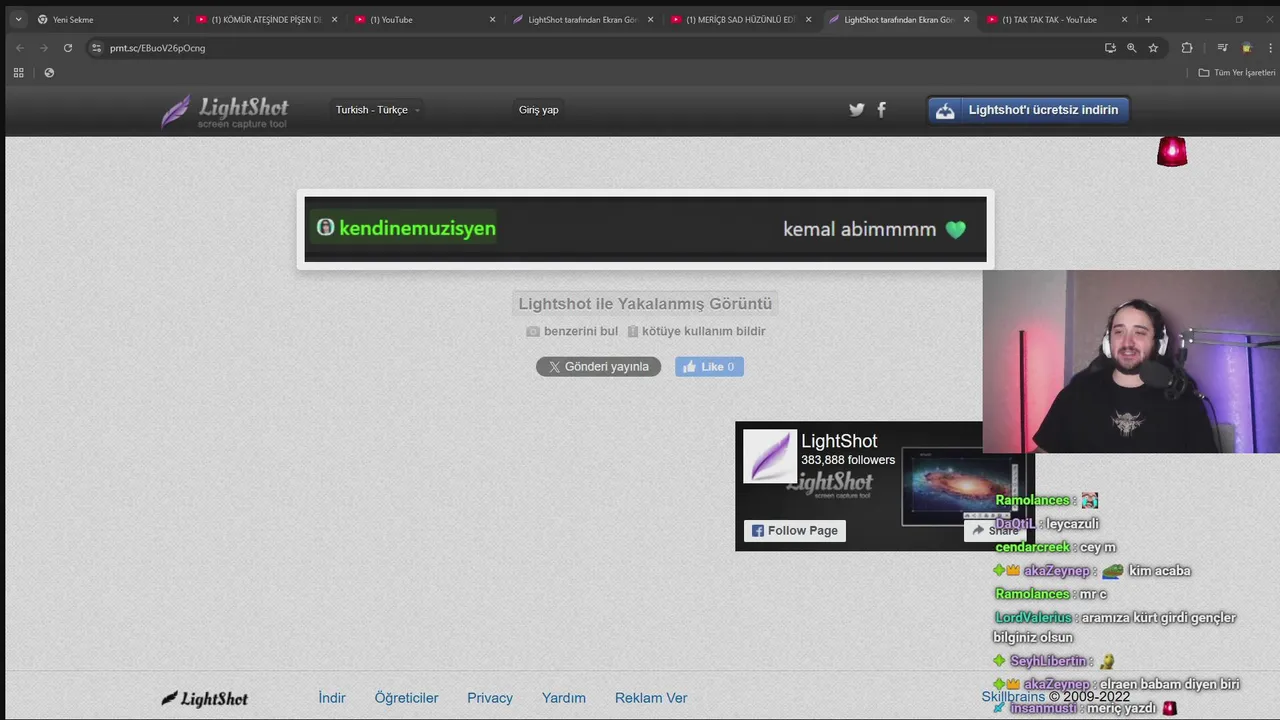1280x720 pixels.
Task: Click benzerini bul similar image link
Action: point(572,331)
